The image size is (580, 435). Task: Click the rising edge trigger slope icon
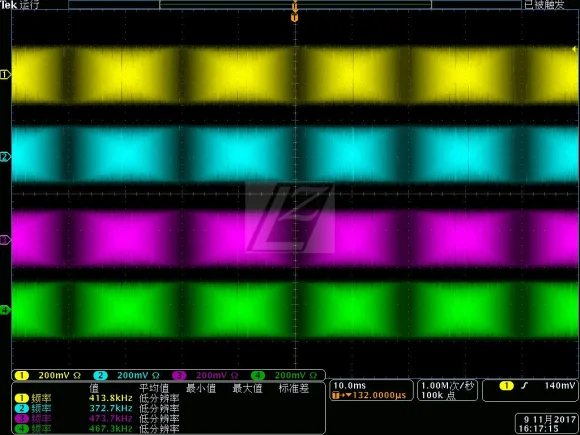[x=524, y=386]
